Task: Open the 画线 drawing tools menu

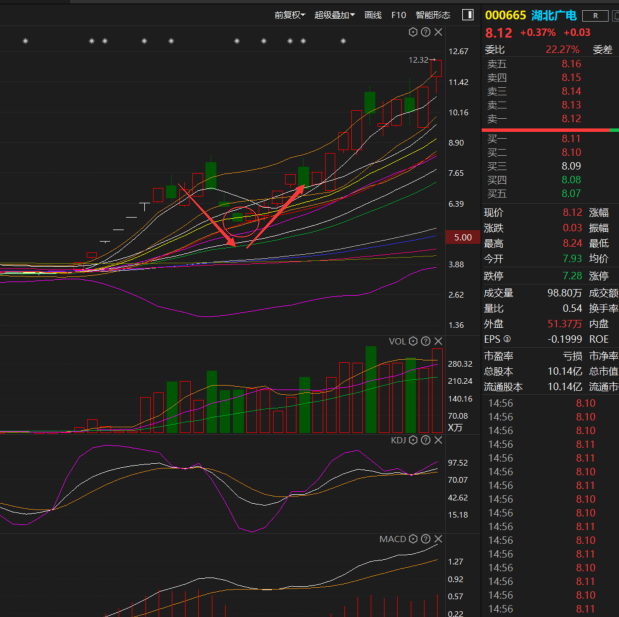Action: click(x=373, y=15)
